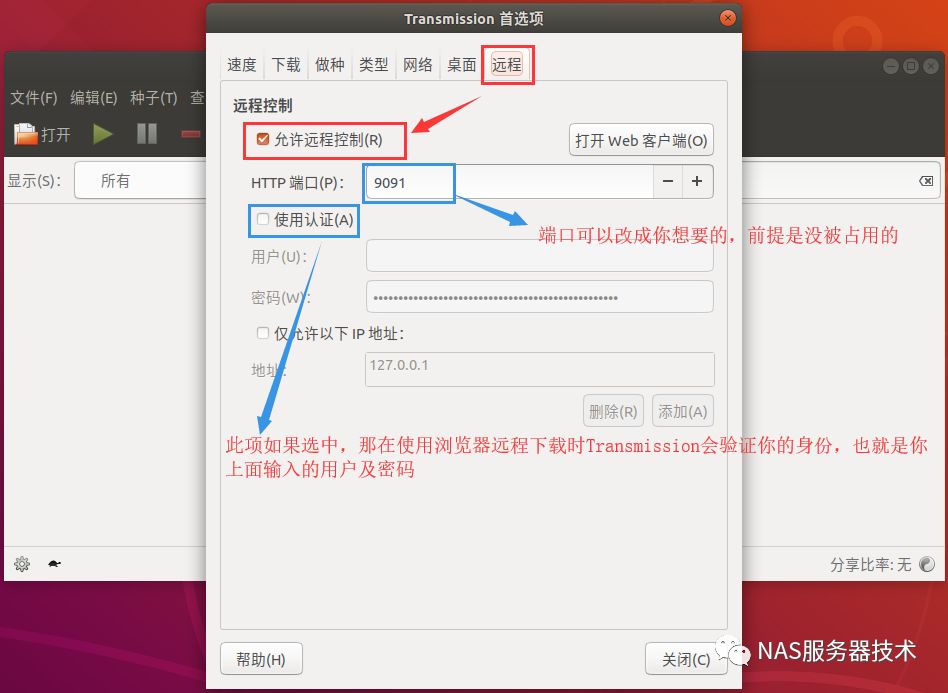The width and height of the screenshot is (948, 693).
Task: Remove torrent with red minus icon
Action: coord(190,134)
